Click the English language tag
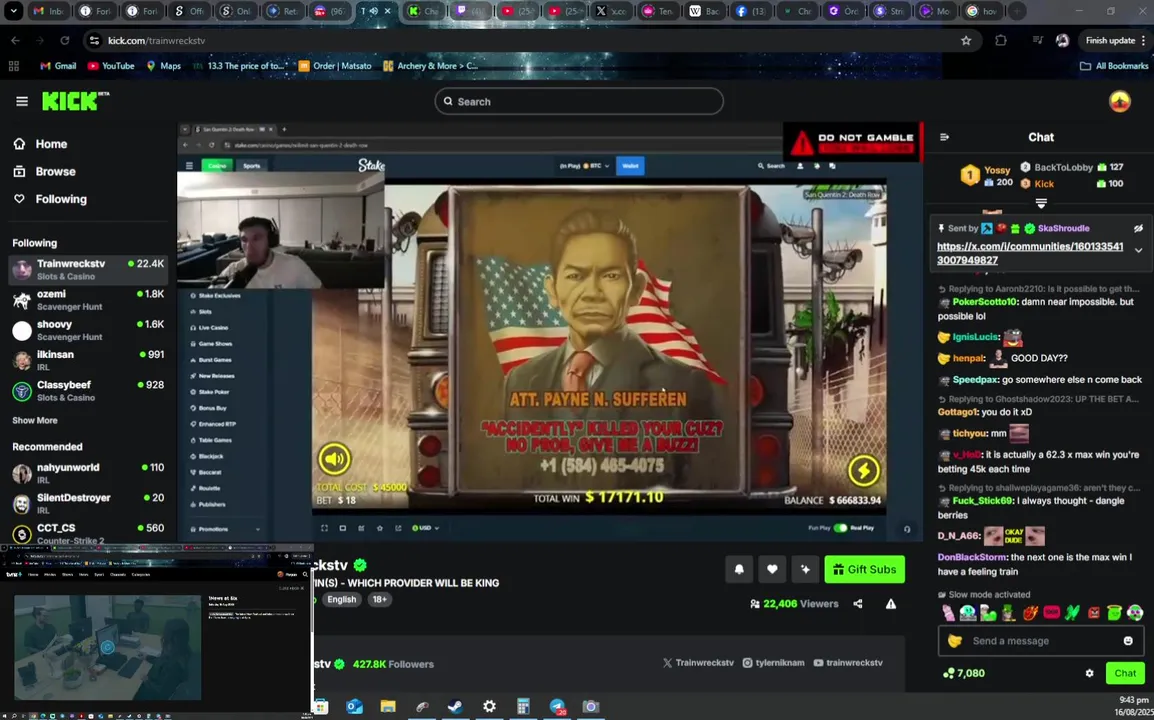Screen dimensions: 1154x720 pyautogui.click(x=341, y=599)
